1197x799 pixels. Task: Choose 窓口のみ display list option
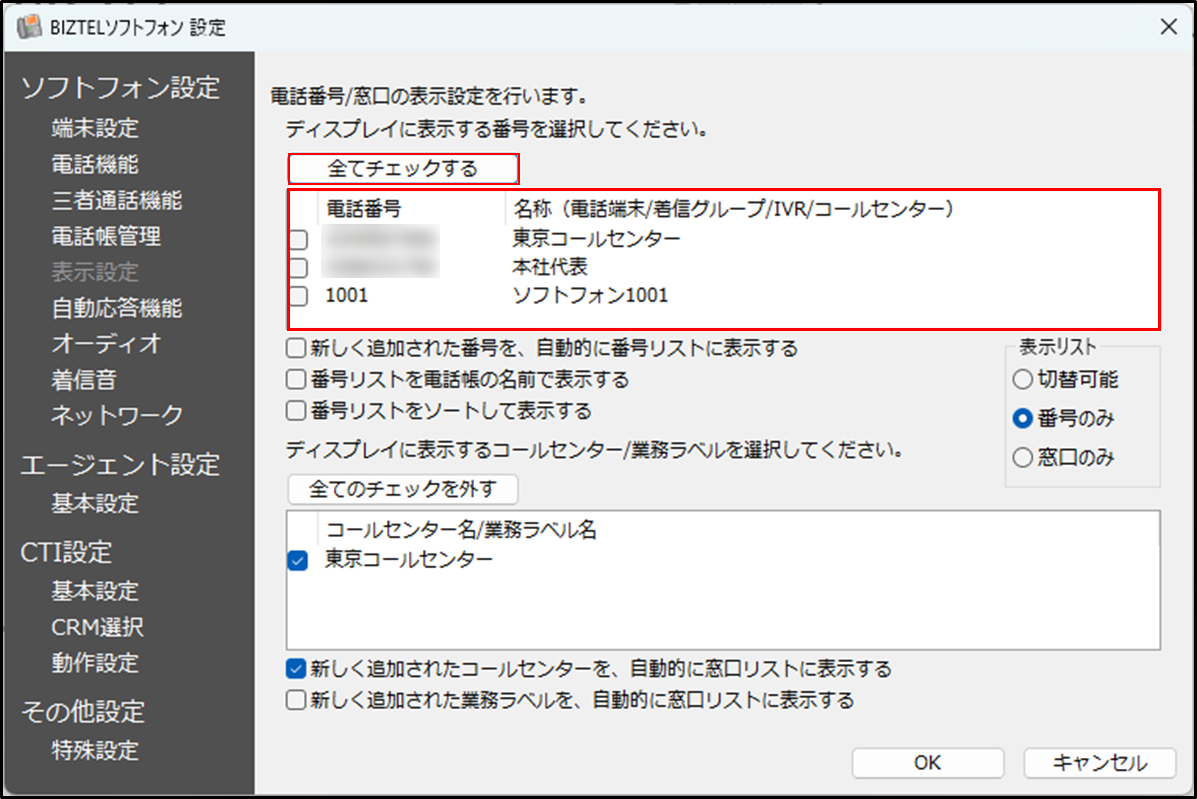(x=1021, y=458)
